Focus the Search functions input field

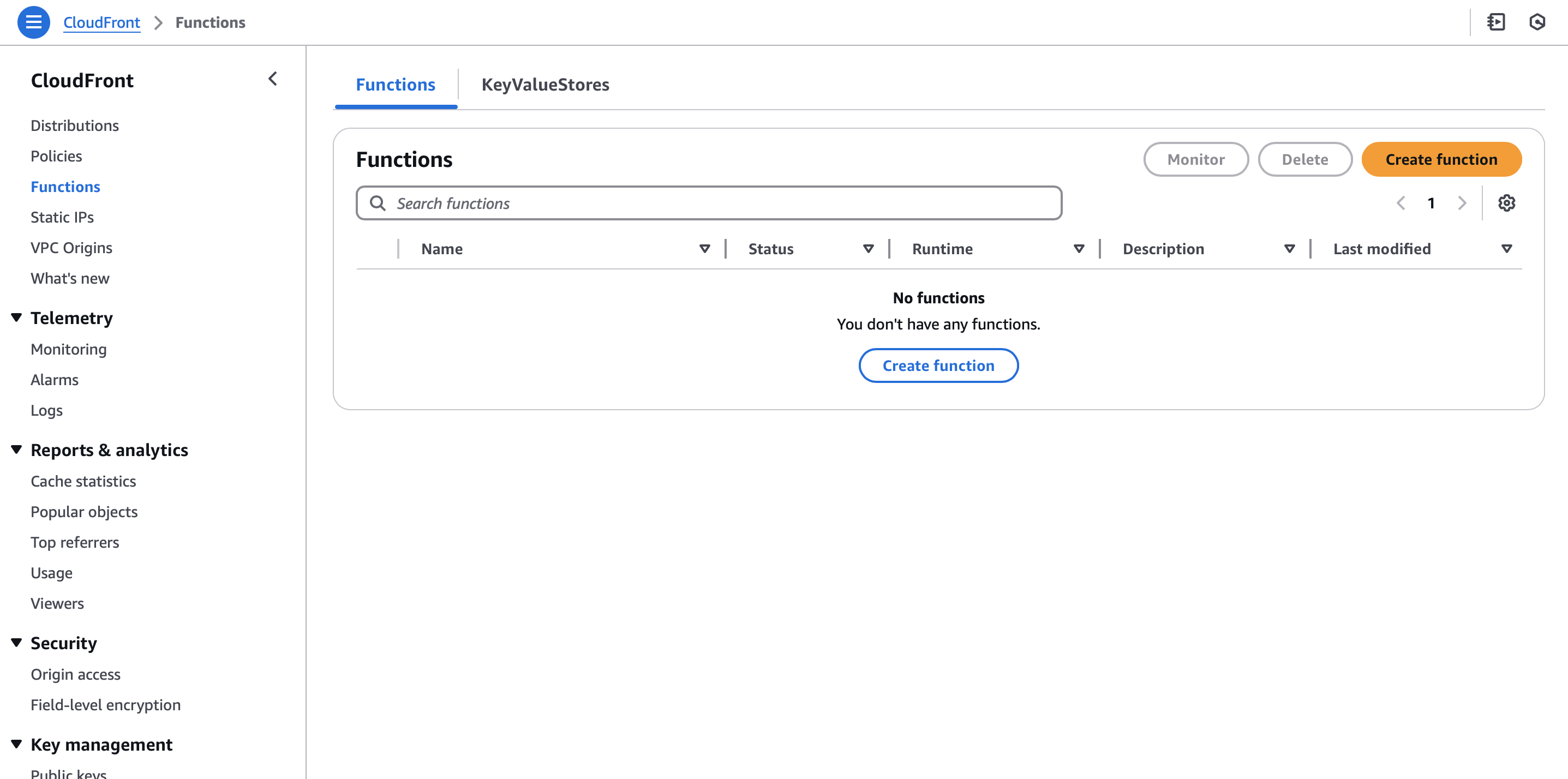[709, 203]
